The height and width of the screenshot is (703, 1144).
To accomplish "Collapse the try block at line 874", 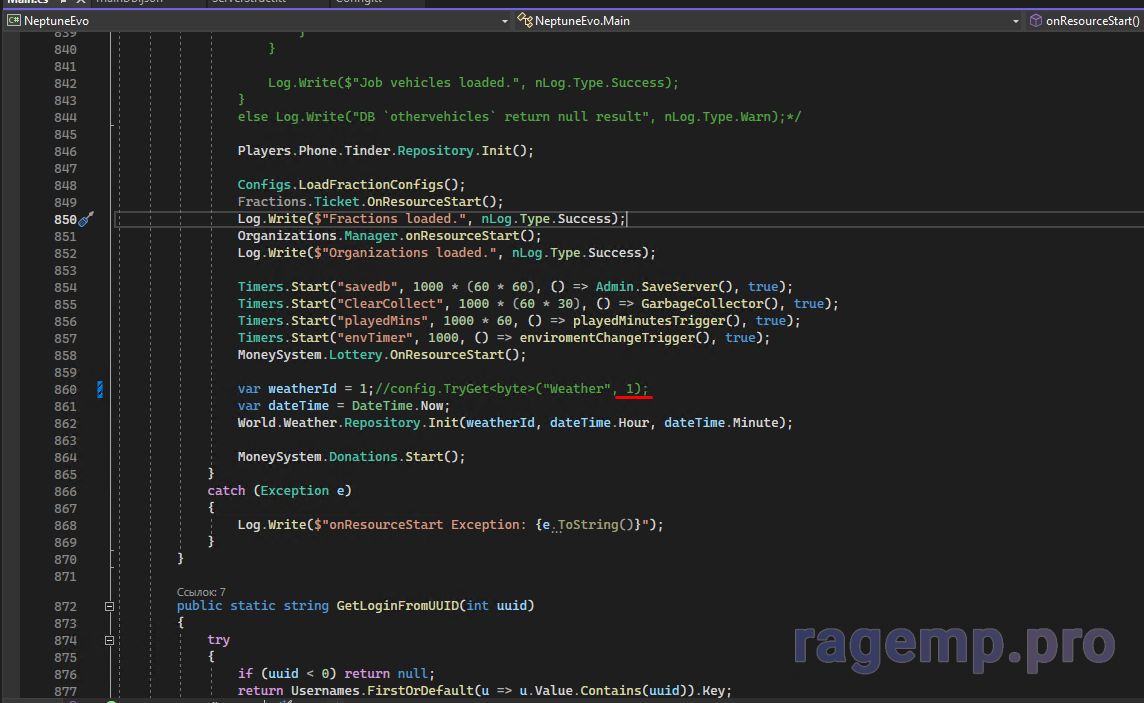I will 110,640.
